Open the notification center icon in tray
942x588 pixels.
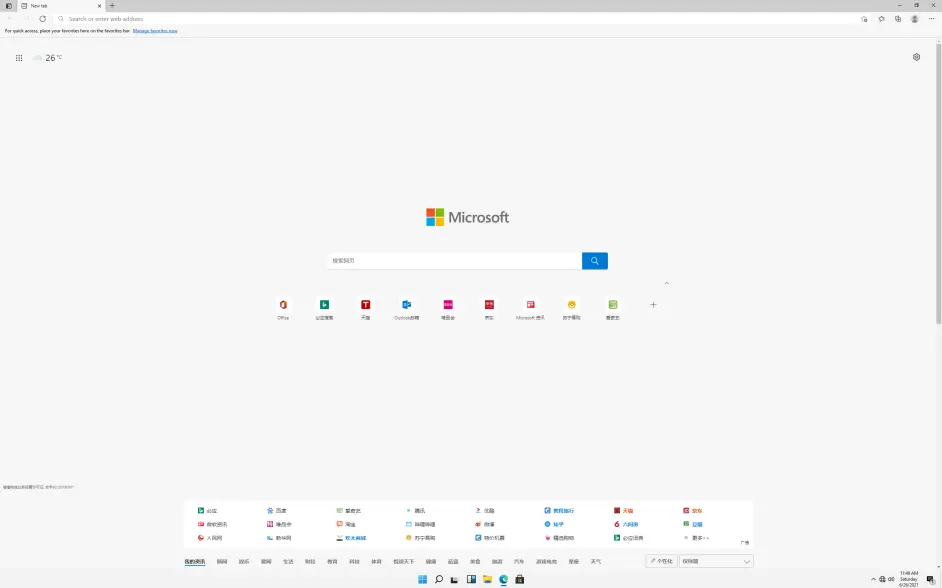tap(931, 579)
